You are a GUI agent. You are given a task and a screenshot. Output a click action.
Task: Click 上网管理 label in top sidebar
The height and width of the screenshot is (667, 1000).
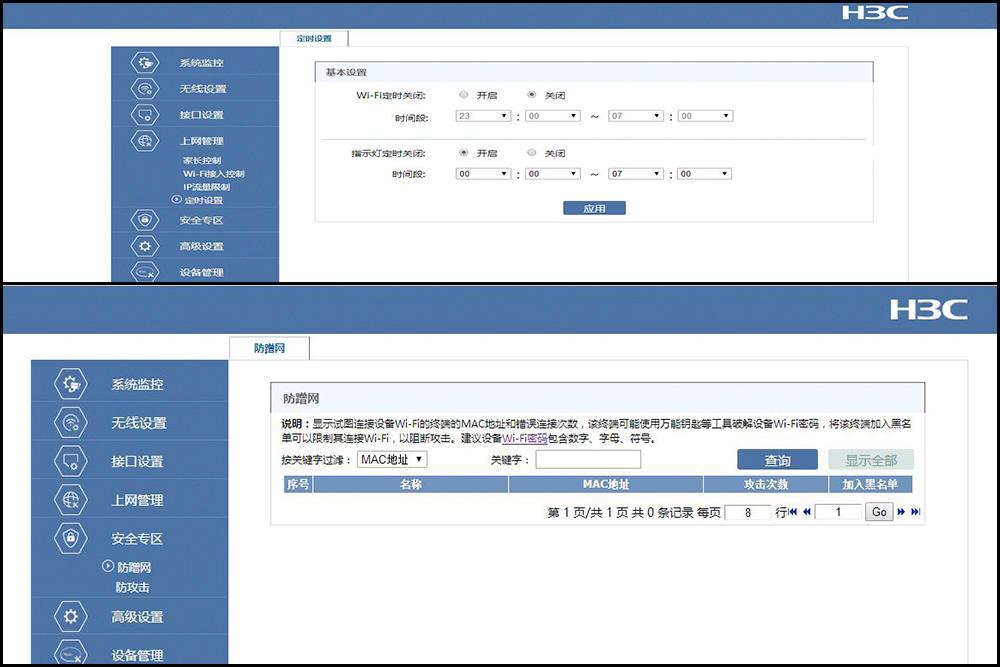(202, 141)
